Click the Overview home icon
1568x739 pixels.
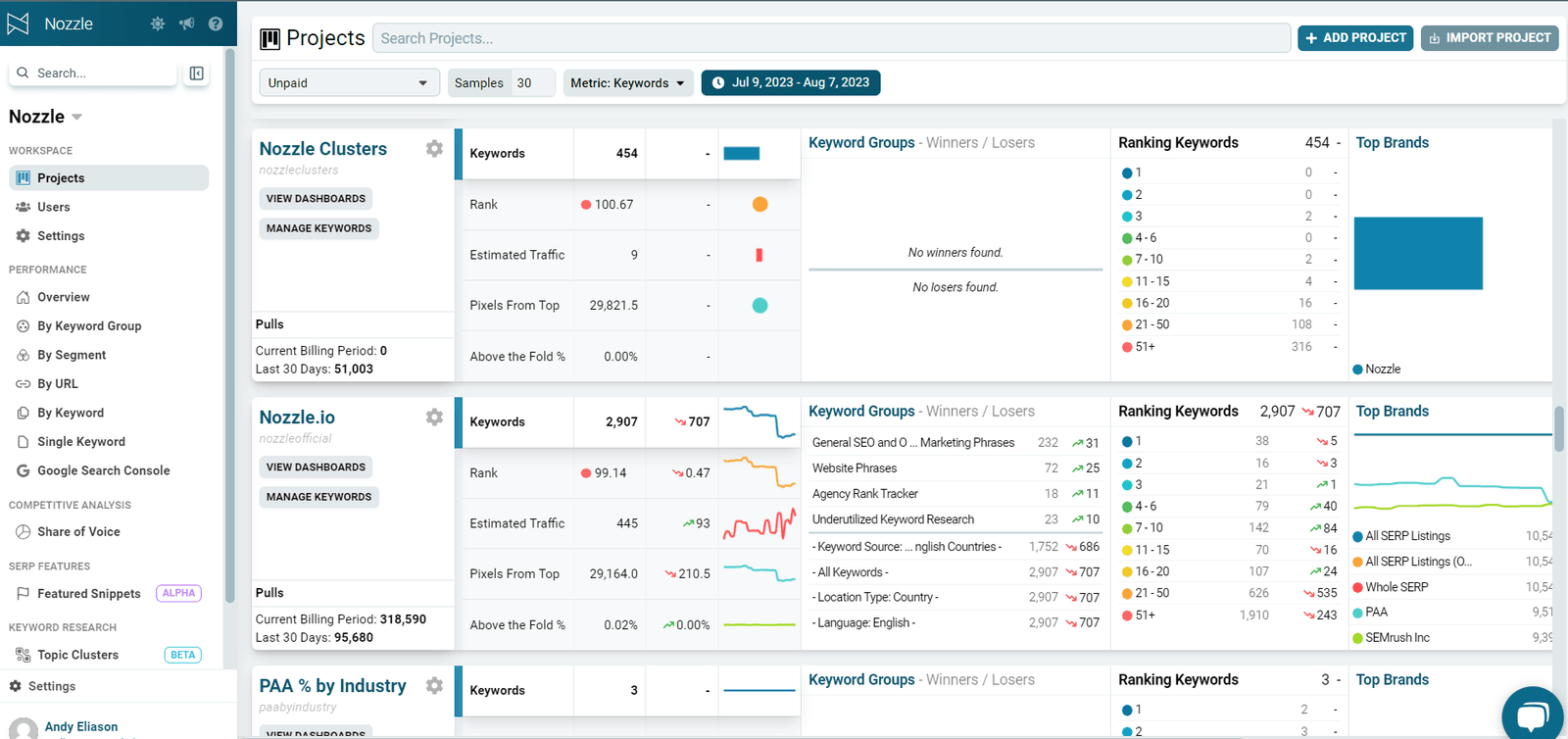click(x=24, y=297)
